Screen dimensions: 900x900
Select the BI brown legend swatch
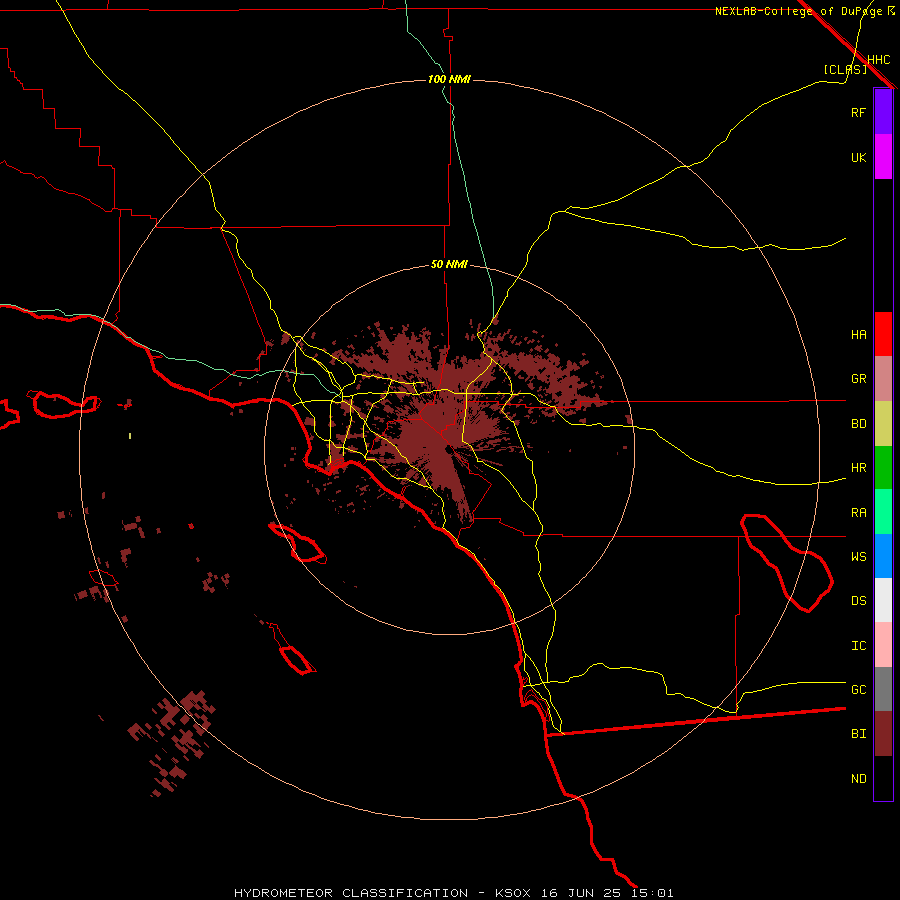[883, 734]
